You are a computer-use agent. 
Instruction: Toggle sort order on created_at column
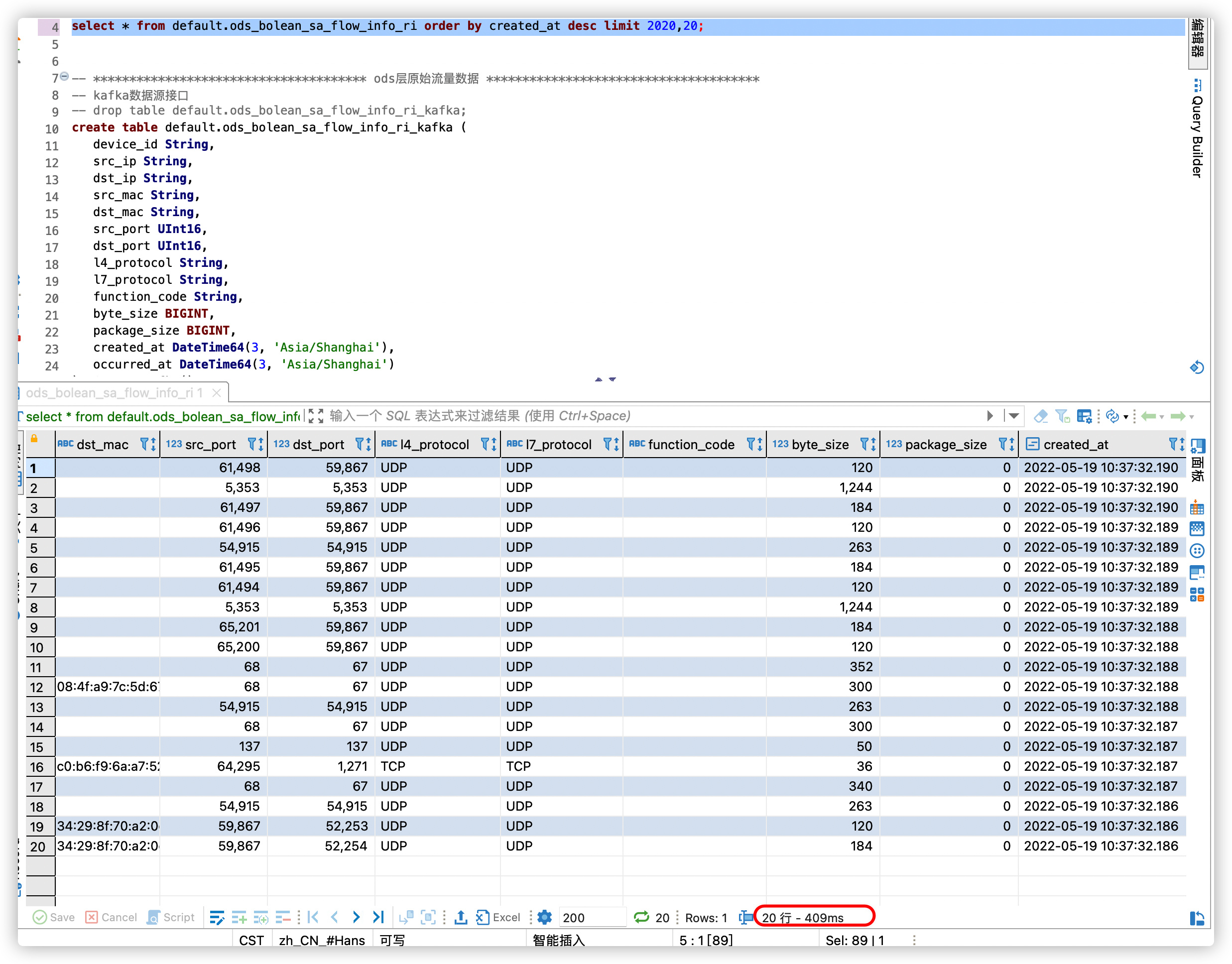tap(1181, 444)
